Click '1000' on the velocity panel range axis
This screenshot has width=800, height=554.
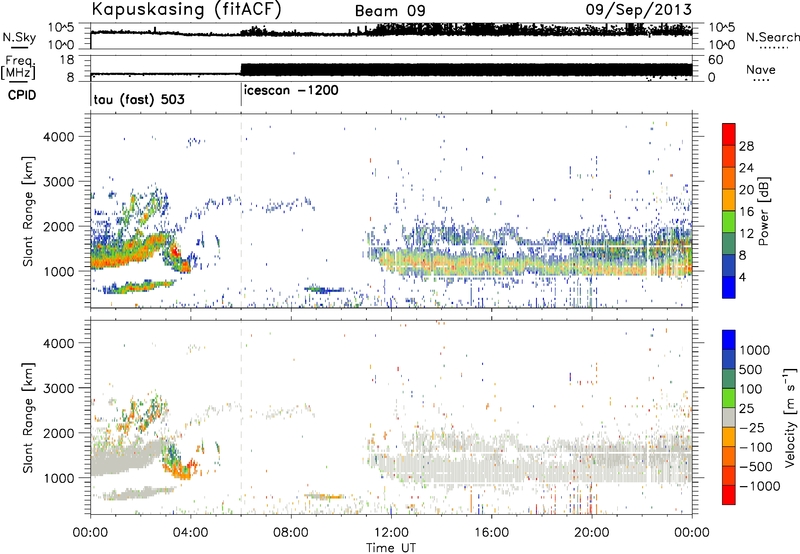[x=58, y=478]
